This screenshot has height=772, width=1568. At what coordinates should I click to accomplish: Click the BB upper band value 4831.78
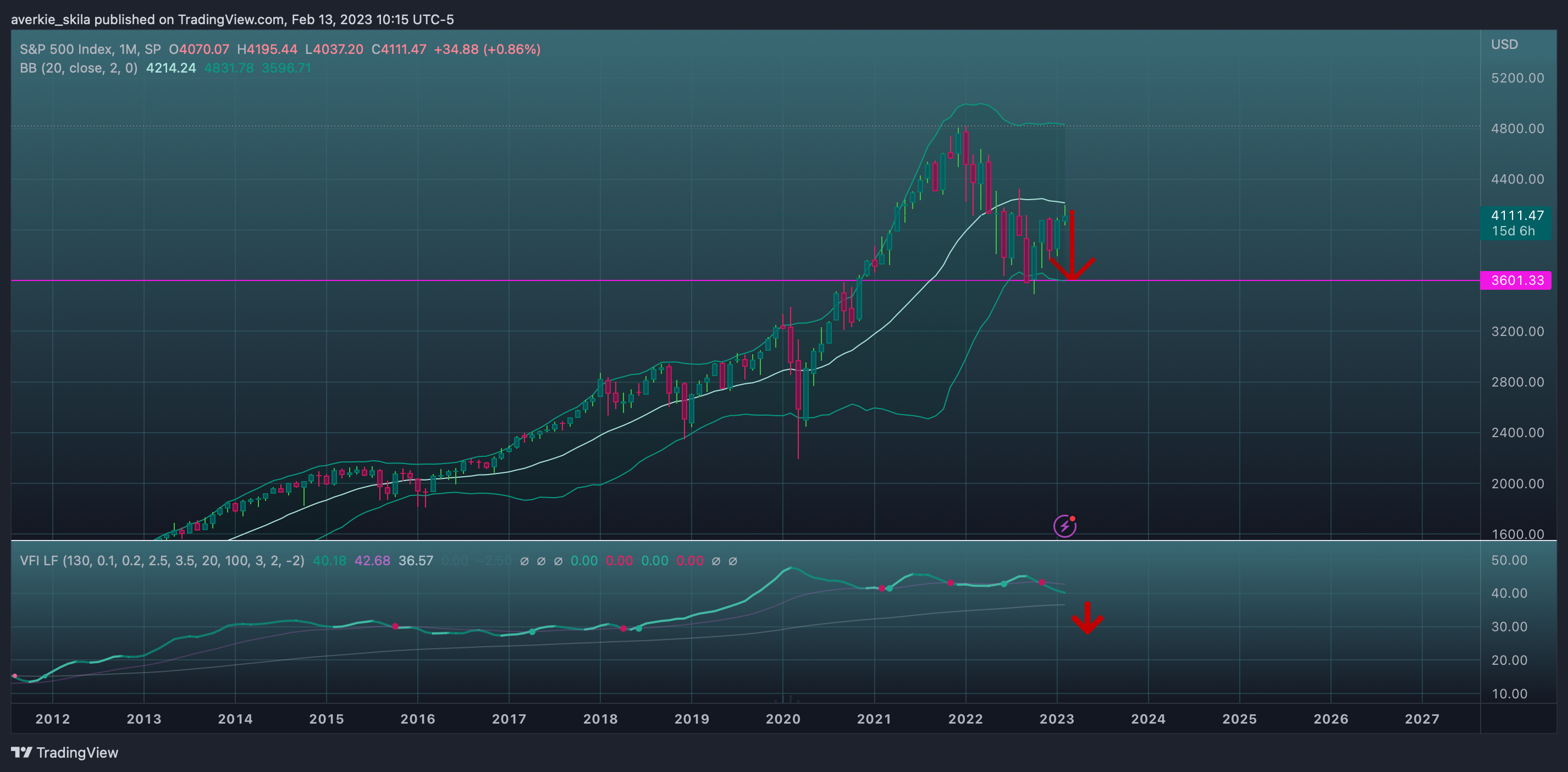click(229, 68)
